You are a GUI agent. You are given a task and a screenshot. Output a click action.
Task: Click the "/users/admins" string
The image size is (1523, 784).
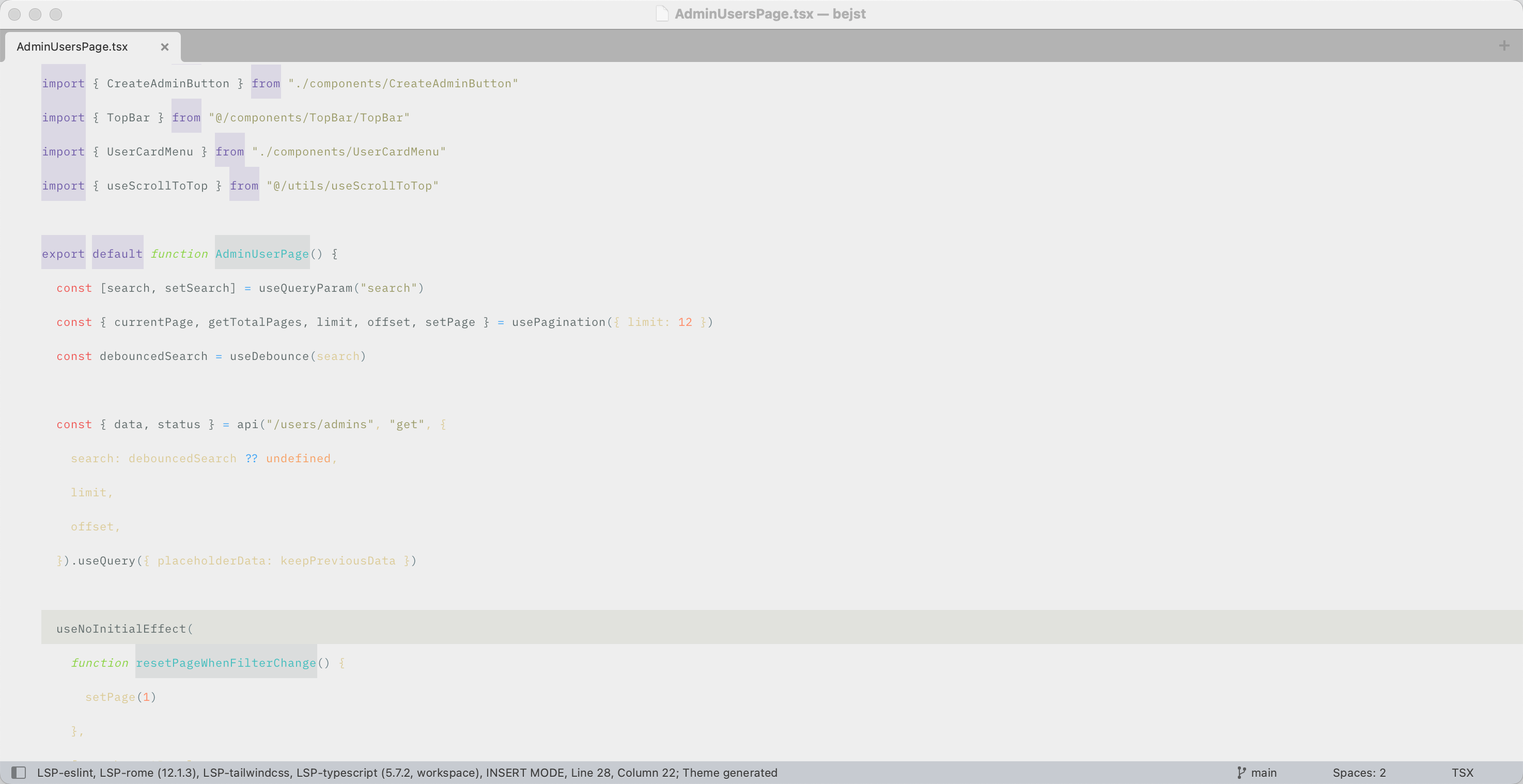320,425
